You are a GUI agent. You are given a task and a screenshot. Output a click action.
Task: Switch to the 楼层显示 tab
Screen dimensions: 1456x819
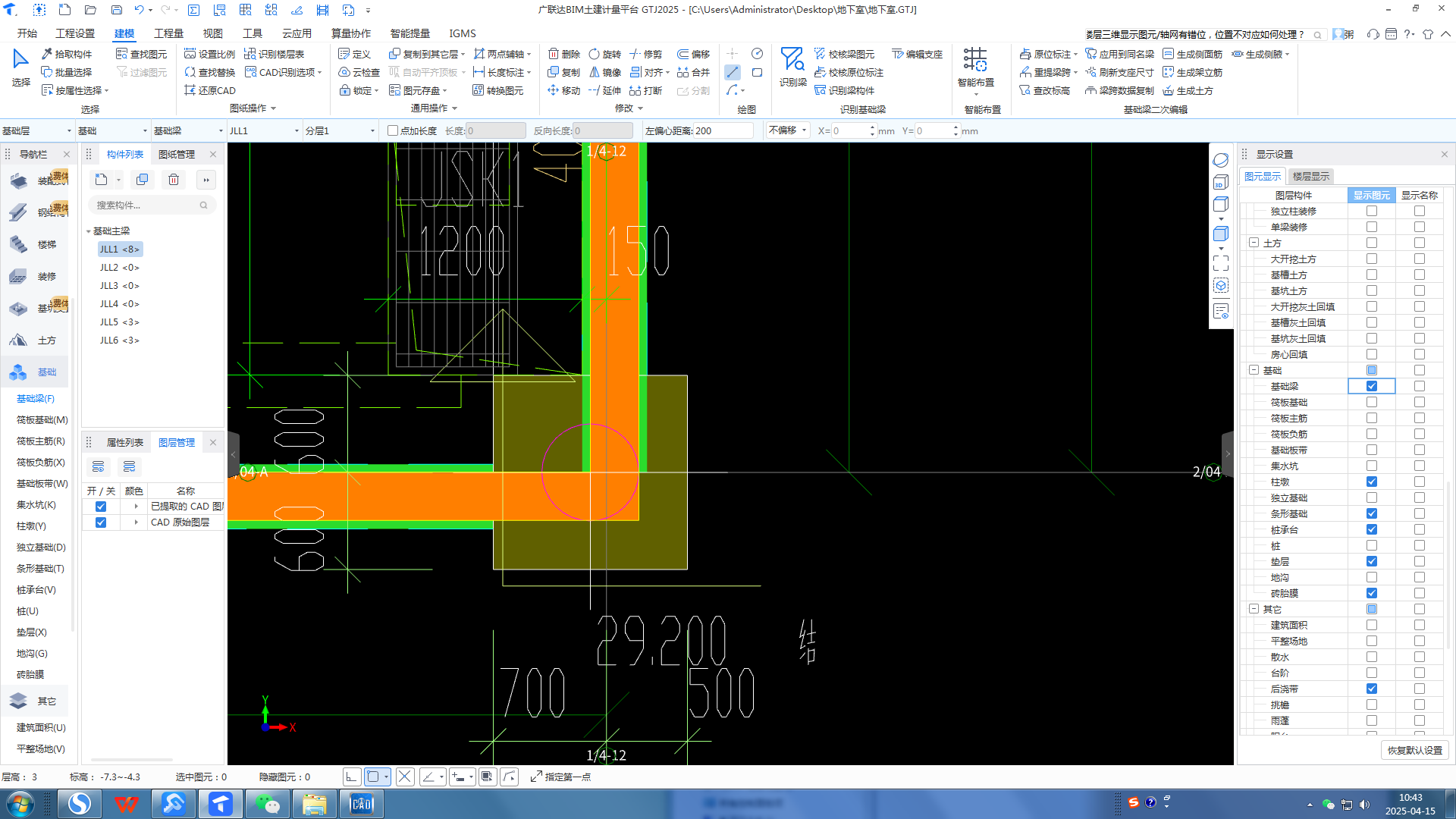[1311, 176]
